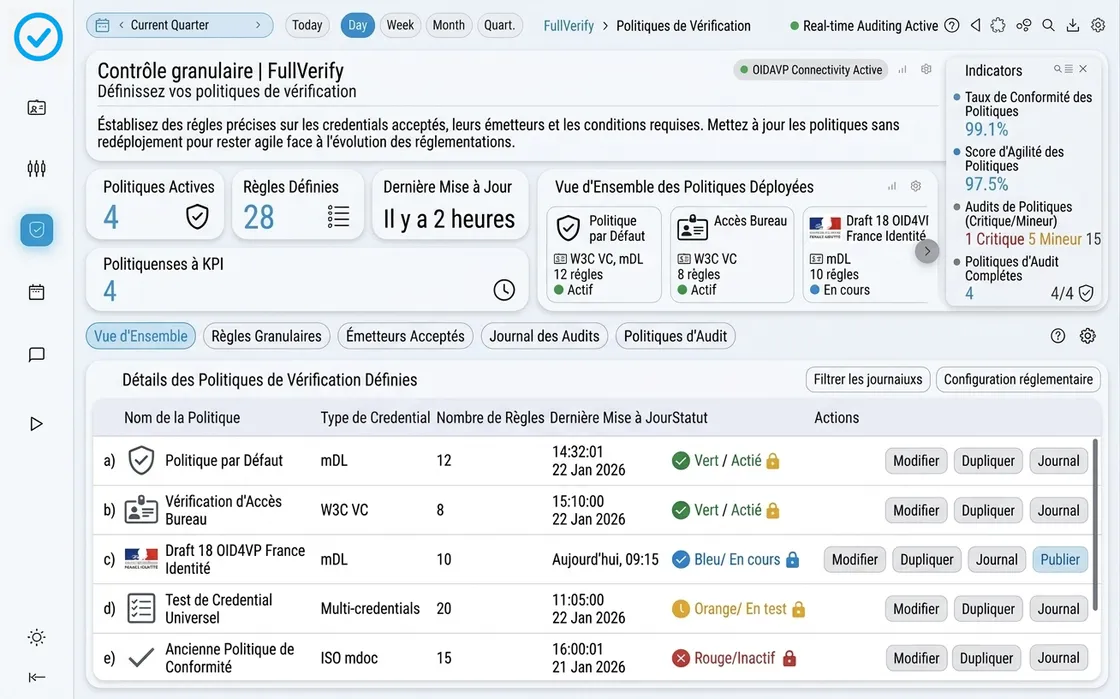Expand next deployed policy cards with arrow

[x=927, y=252]
